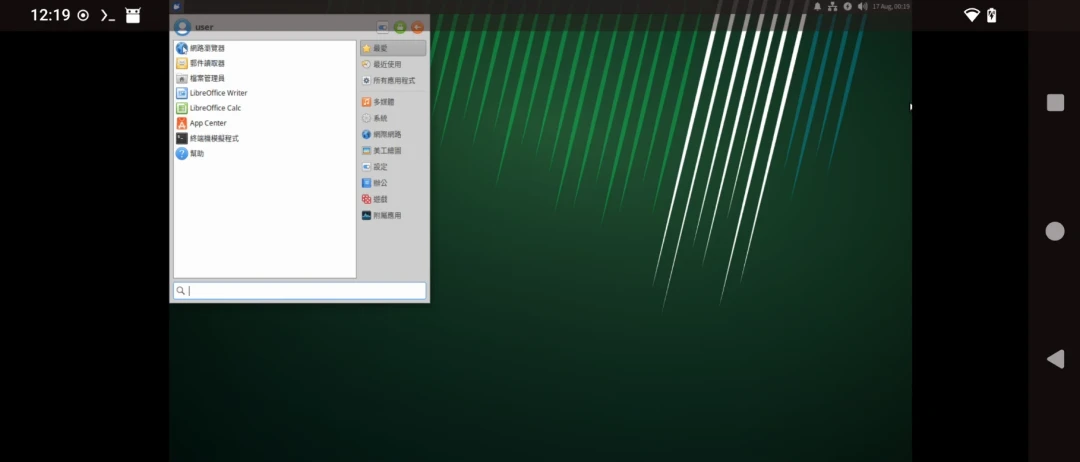Click the orange log out button
Viewport: 1080px width, 462px height.
(x=417, y=27)
